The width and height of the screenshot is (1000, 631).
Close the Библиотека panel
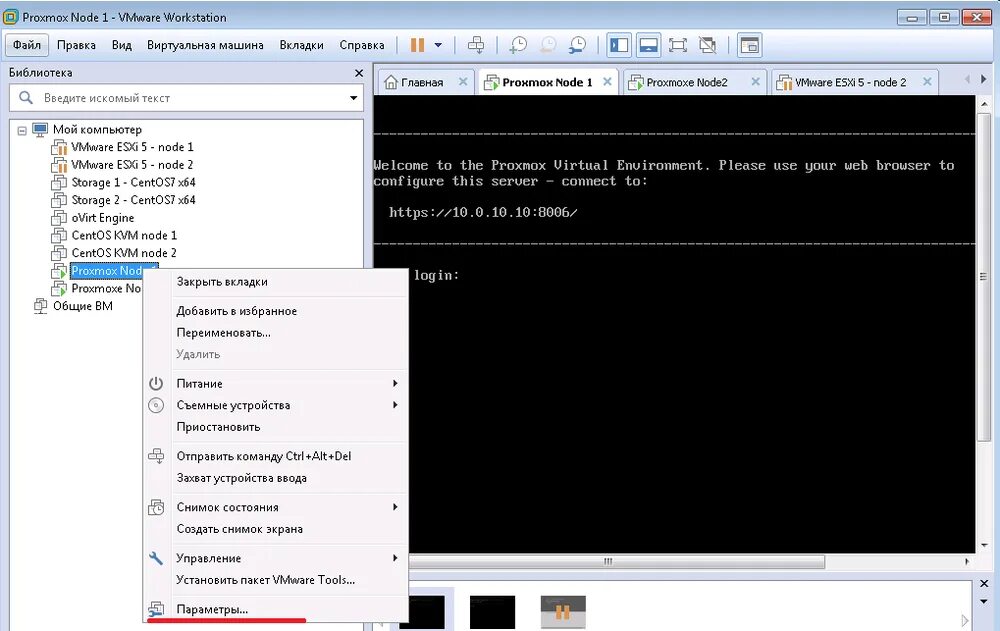(x=358, y=73)
